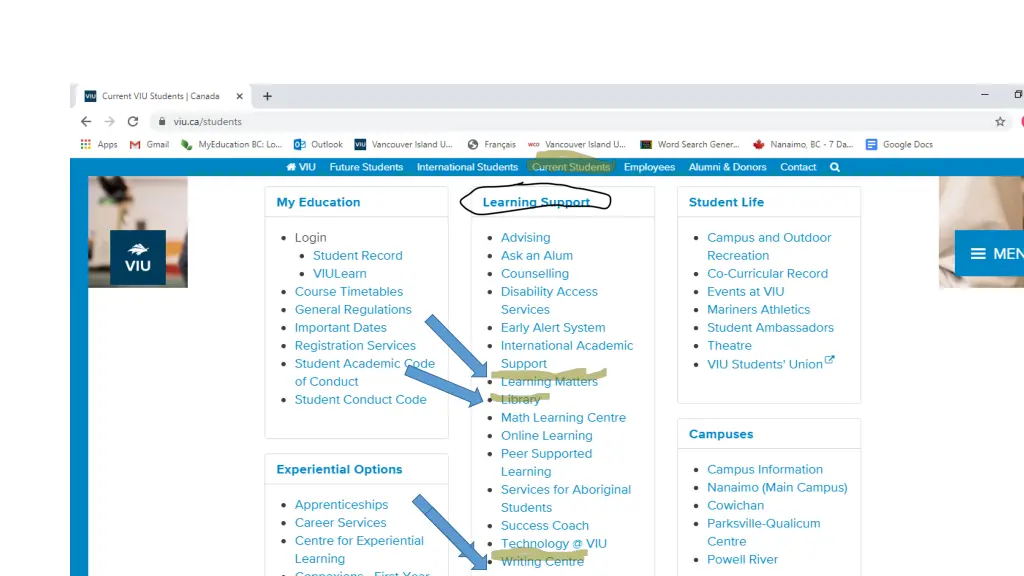Screen dimensions: 1024x576
Task: Open the Counselling link
Action: 535,274
